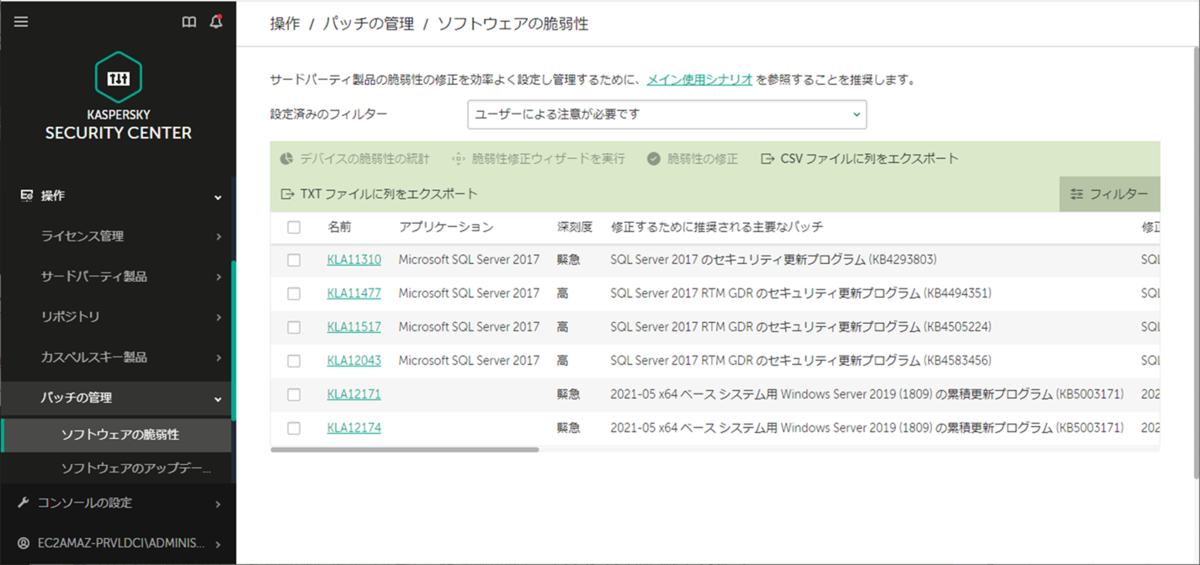This screenshot has width=1200, height=565.
Task: Sort by 修正するために推奨される主要なパッチ column header
Action: (x=717, y=227)
